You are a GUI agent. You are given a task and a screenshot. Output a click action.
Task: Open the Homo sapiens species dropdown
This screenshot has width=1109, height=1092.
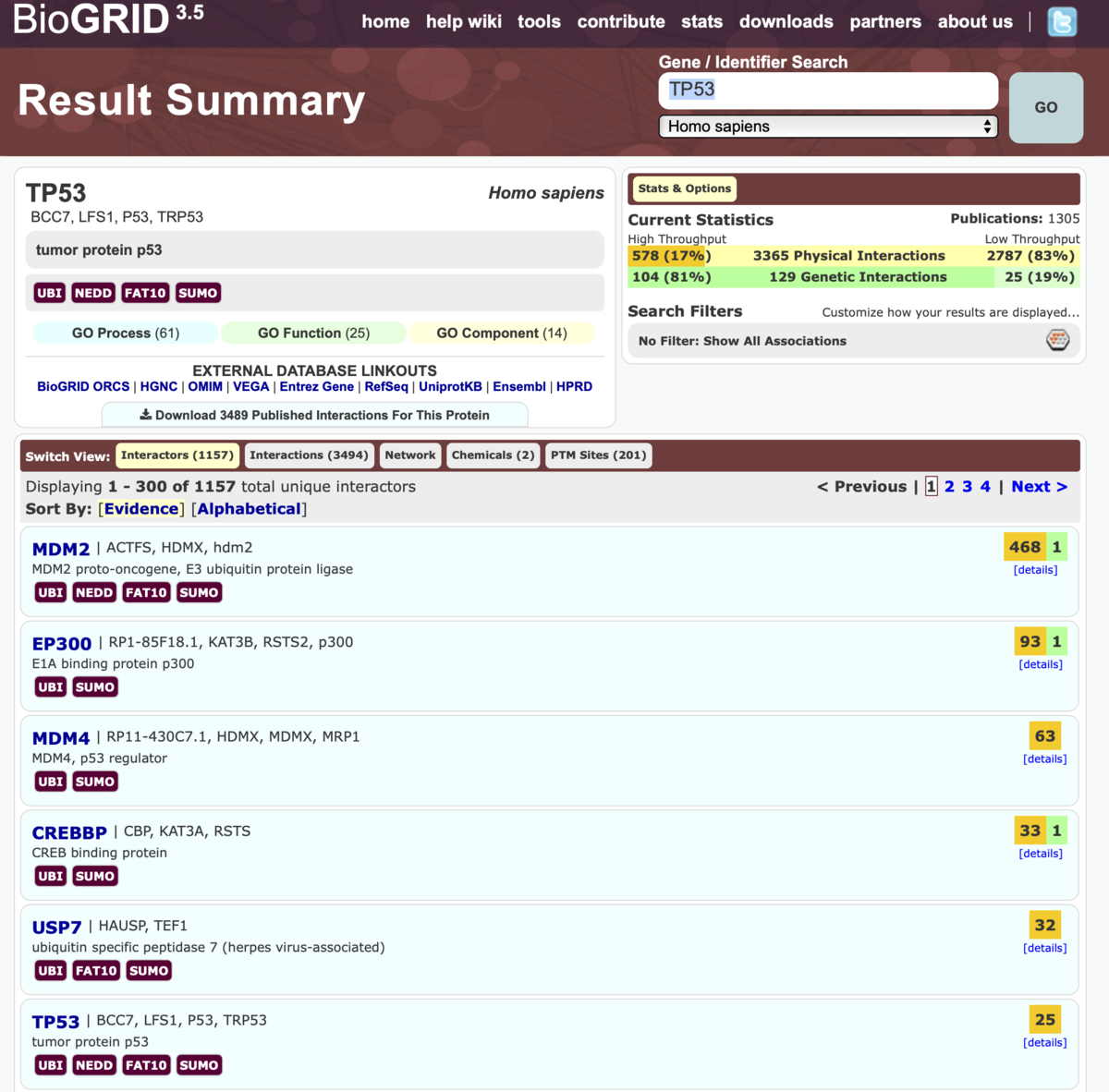point(827,126)
